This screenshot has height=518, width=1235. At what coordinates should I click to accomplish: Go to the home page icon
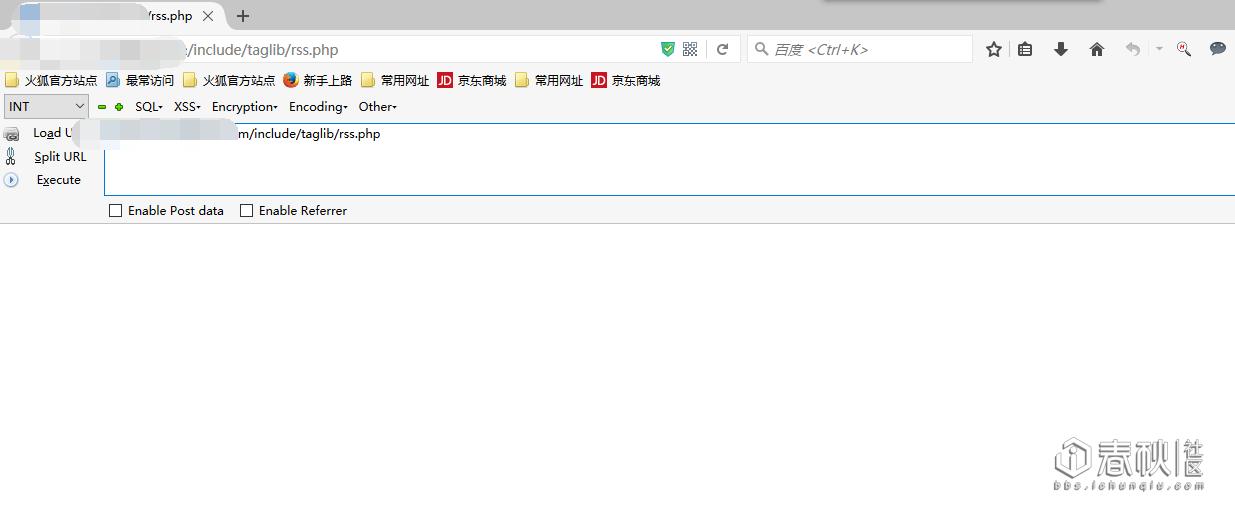tap(1097, 49)
